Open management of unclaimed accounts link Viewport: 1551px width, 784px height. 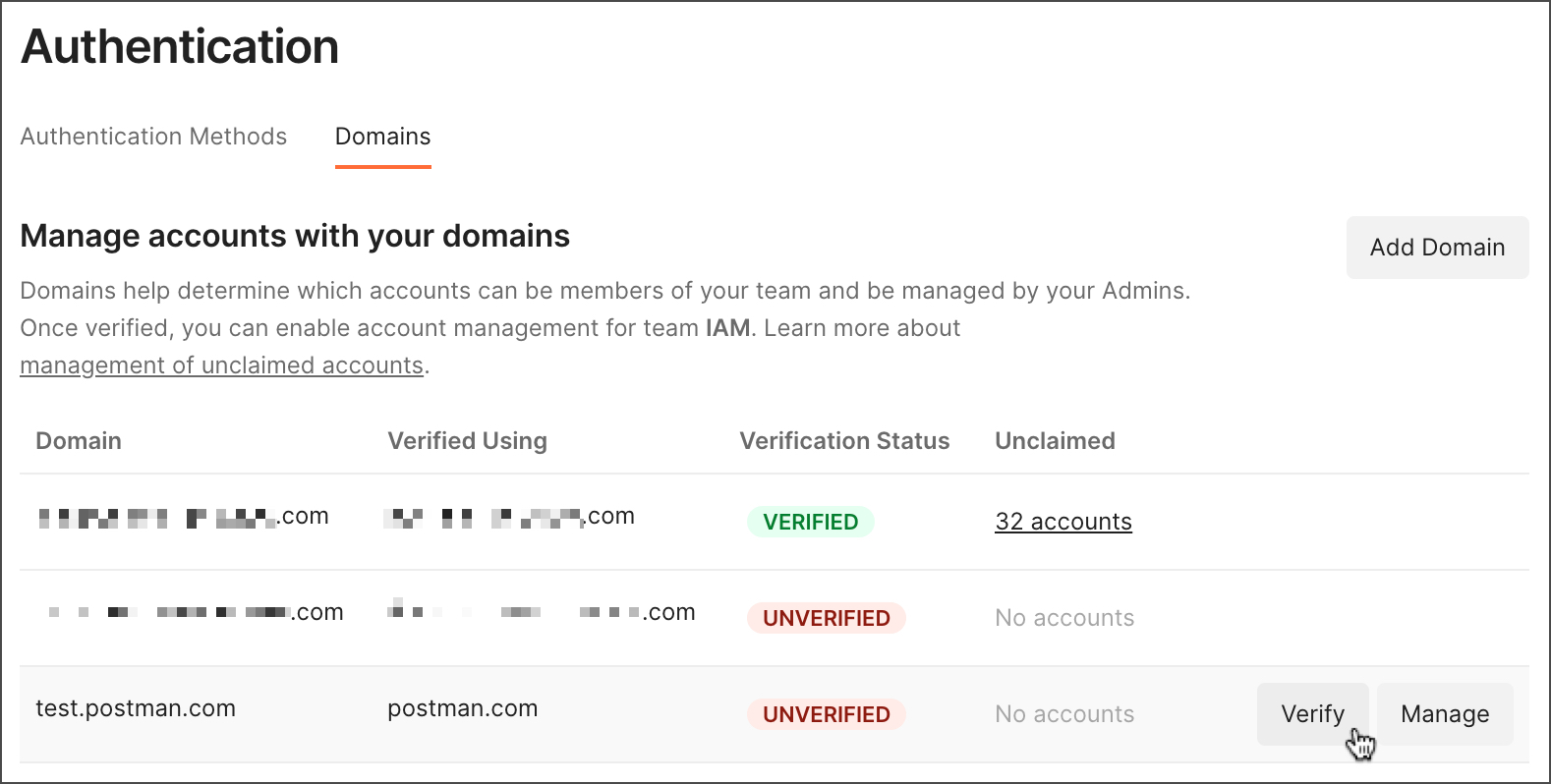220,364
